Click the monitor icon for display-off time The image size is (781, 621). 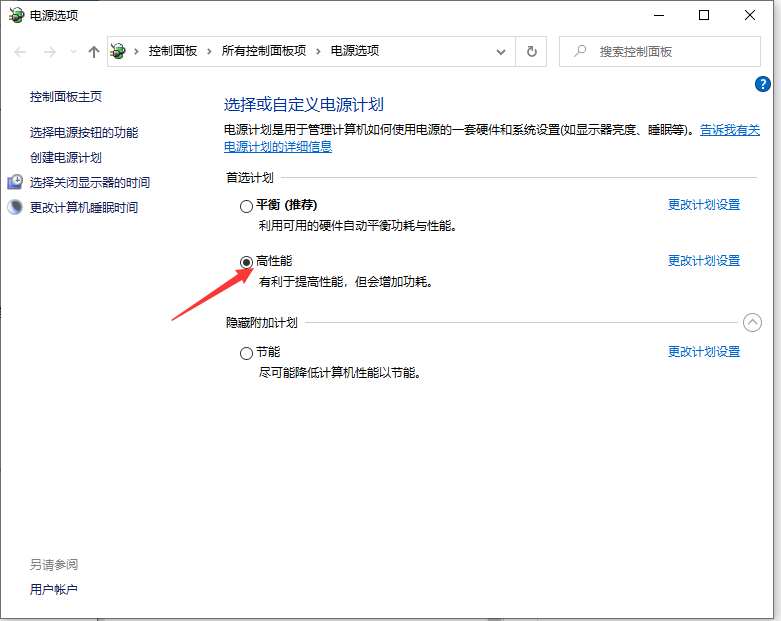[x=15, y=182]
